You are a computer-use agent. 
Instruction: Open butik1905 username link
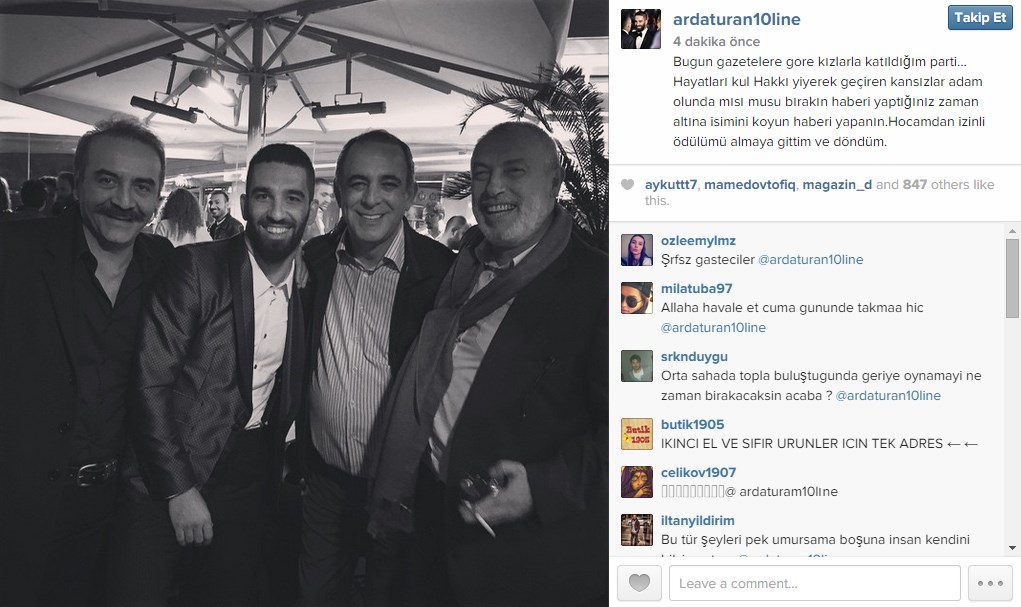(x=692, y=424)
